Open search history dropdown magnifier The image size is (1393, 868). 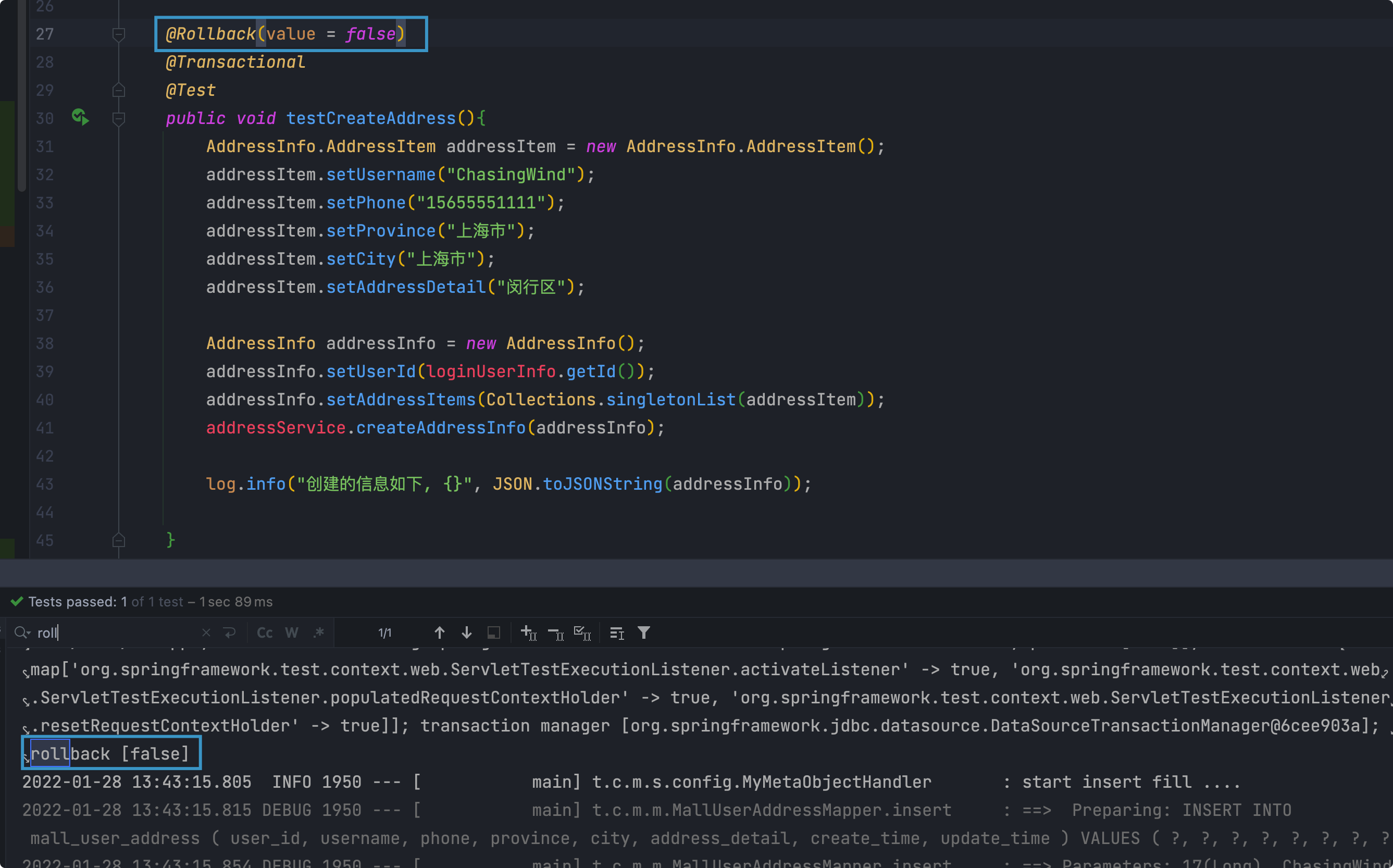(x=22, y=633)
